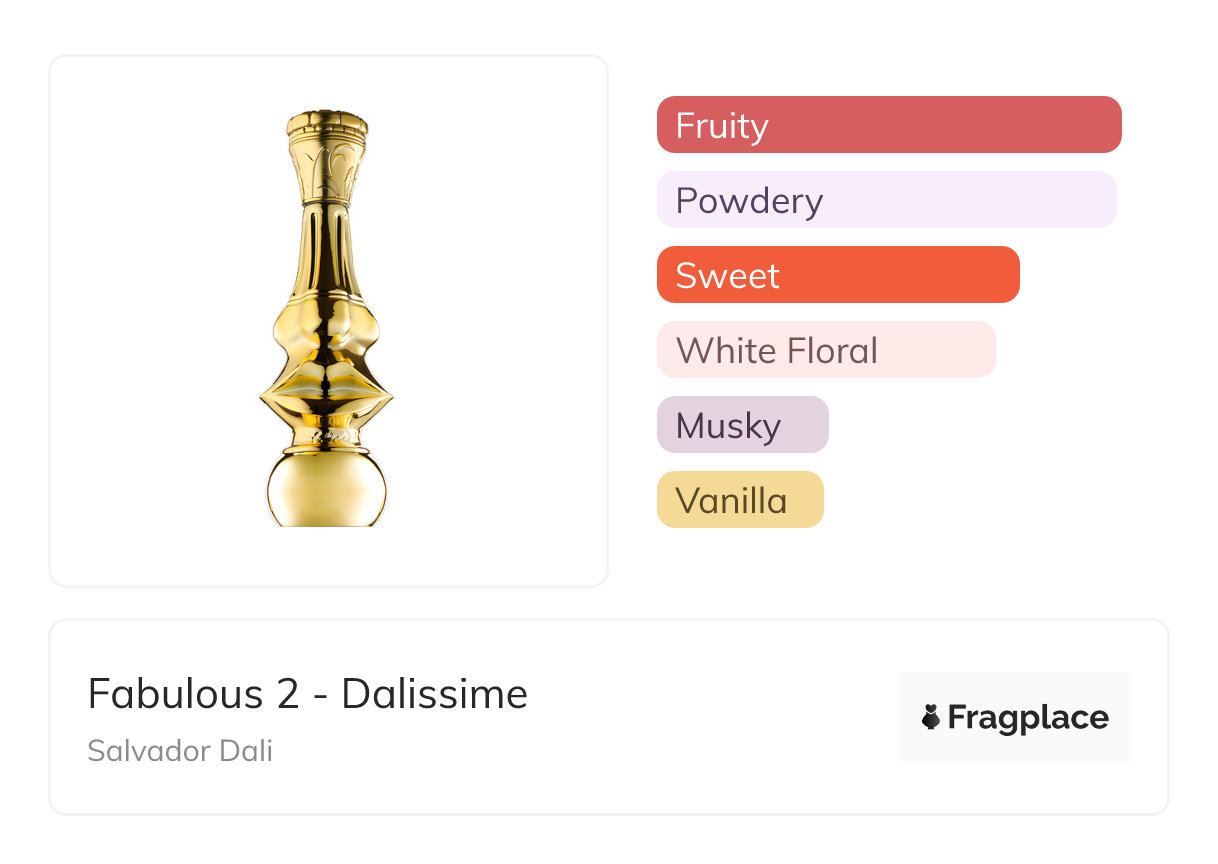Click the fluted neck of the gold bottle
The height and width of the screenshot is (864, 1218).
(327, 250)
